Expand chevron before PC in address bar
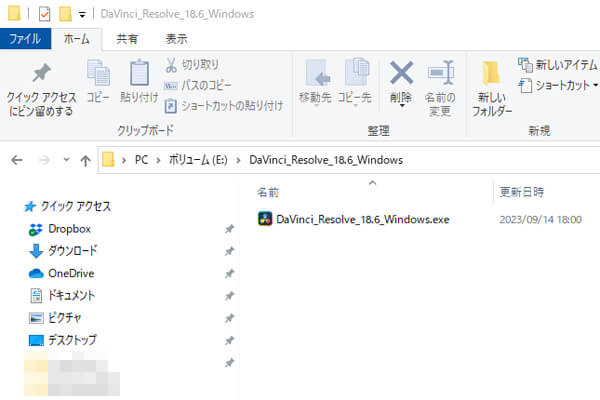600x400 pixels. tap(124, 160)
